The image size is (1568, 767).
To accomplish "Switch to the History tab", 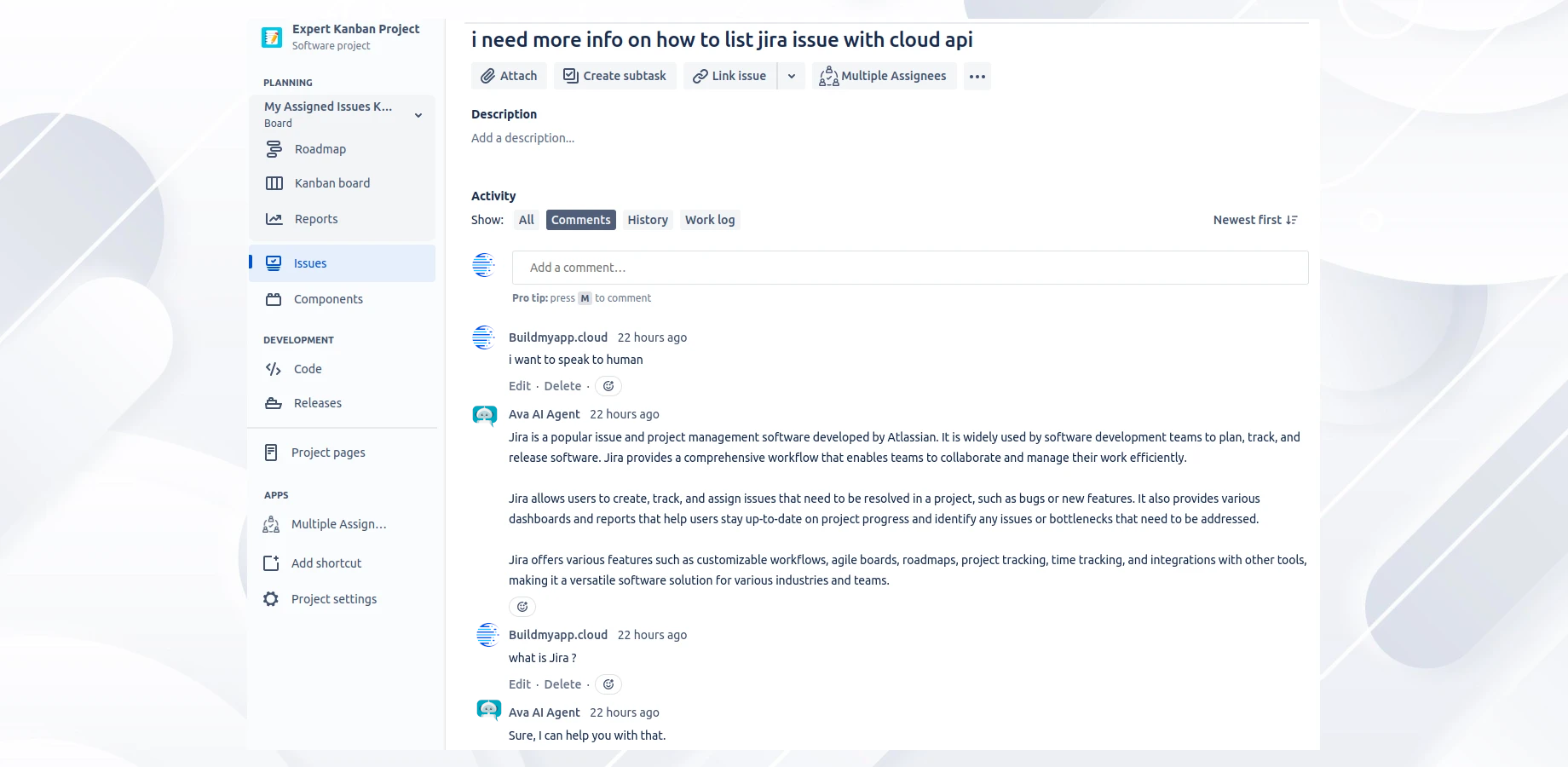I will click(648, 220).
